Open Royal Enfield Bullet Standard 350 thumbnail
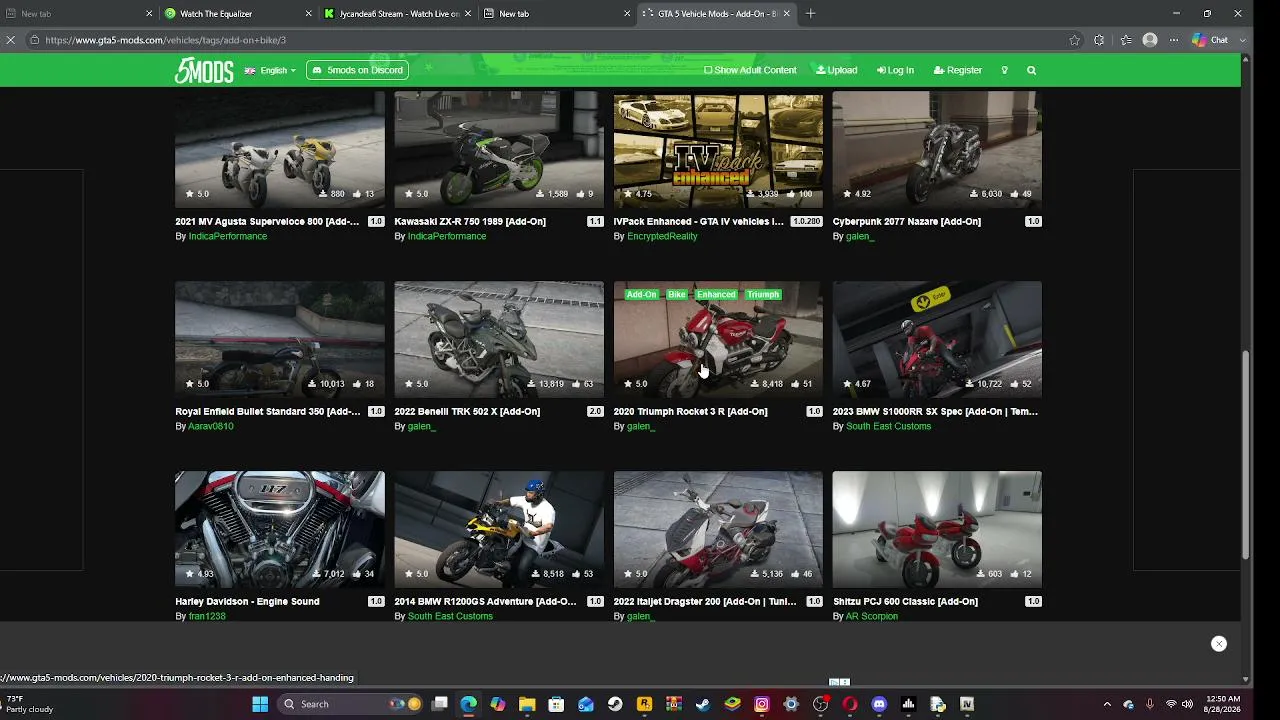This screenshot has height=720, width=1280. pyautogui.click(x=280, y=339)
